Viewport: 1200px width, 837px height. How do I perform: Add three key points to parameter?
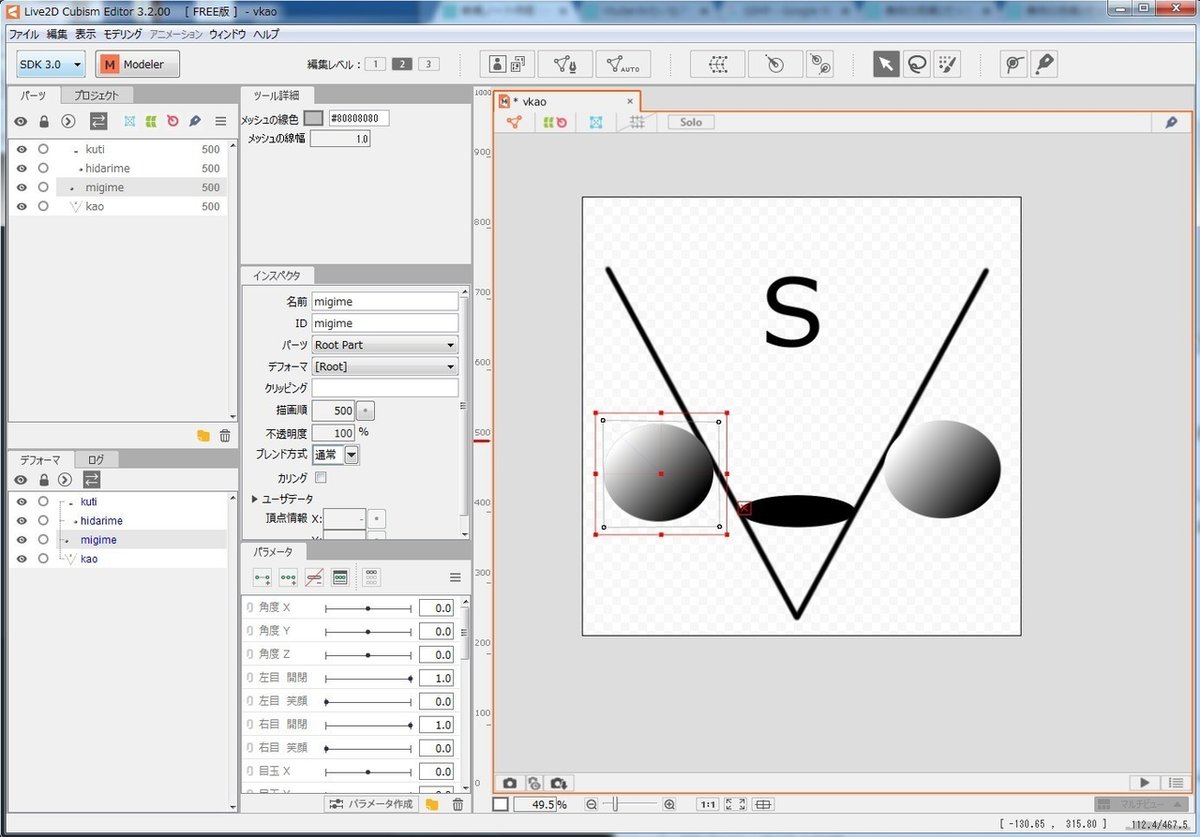tap(288, 578)
